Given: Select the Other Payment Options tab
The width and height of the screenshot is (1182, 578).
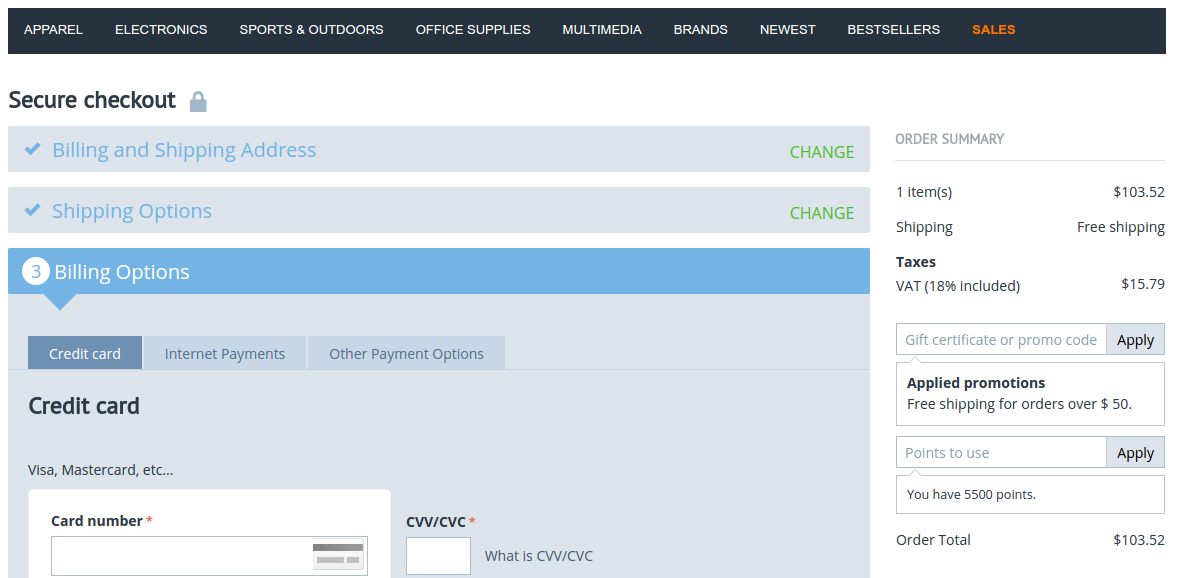Looking at the screenshot, I should (x=406, y=353).
